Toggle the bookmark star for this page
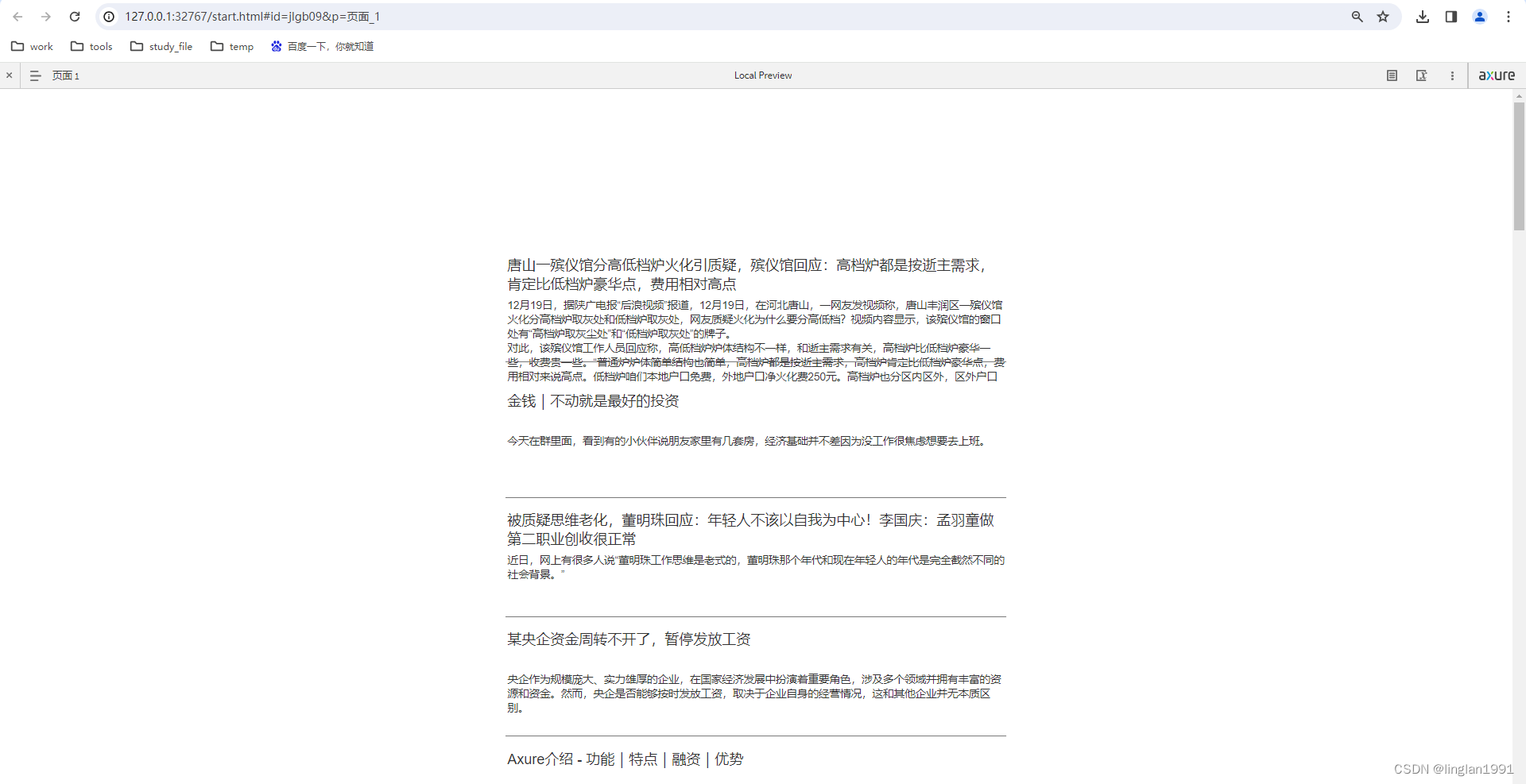 (1383, 16)
